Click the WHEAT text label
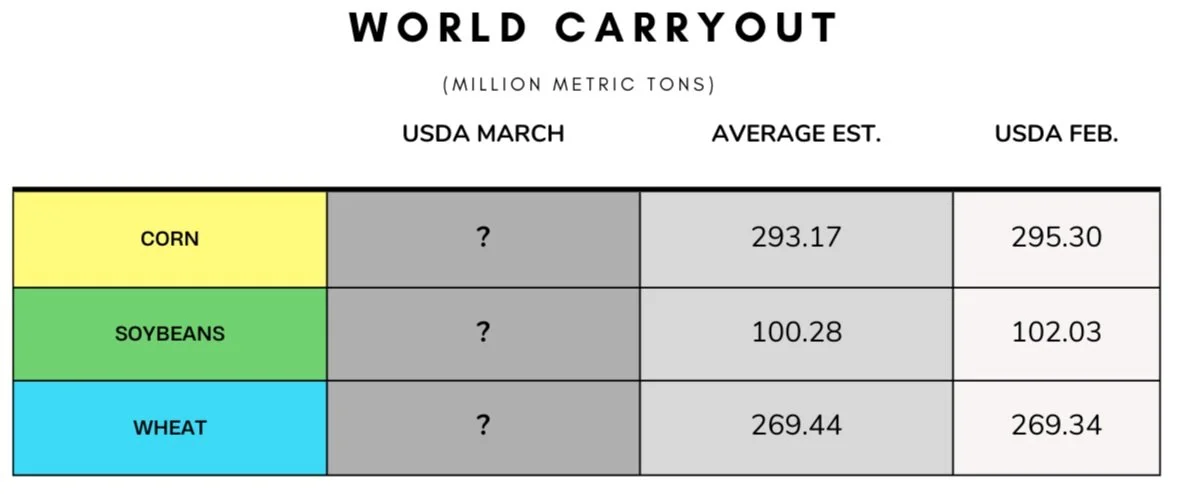This screenshot has height=494, width=1178. click(x=170, y=428)
